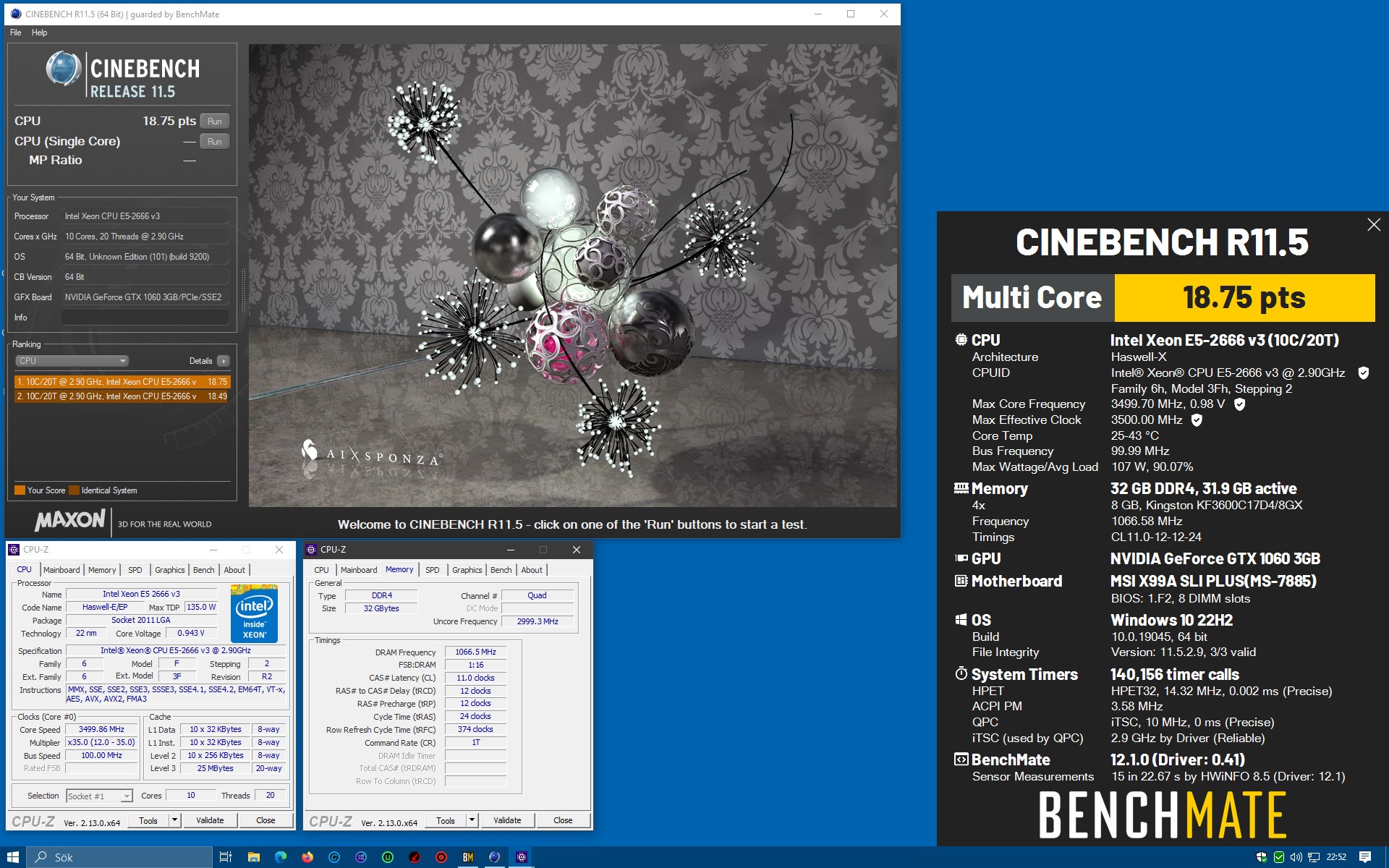Open Socket #1 selection dropdown in CPU-Z
Viewport: 1389px width, 868px height.
(99, 796)
